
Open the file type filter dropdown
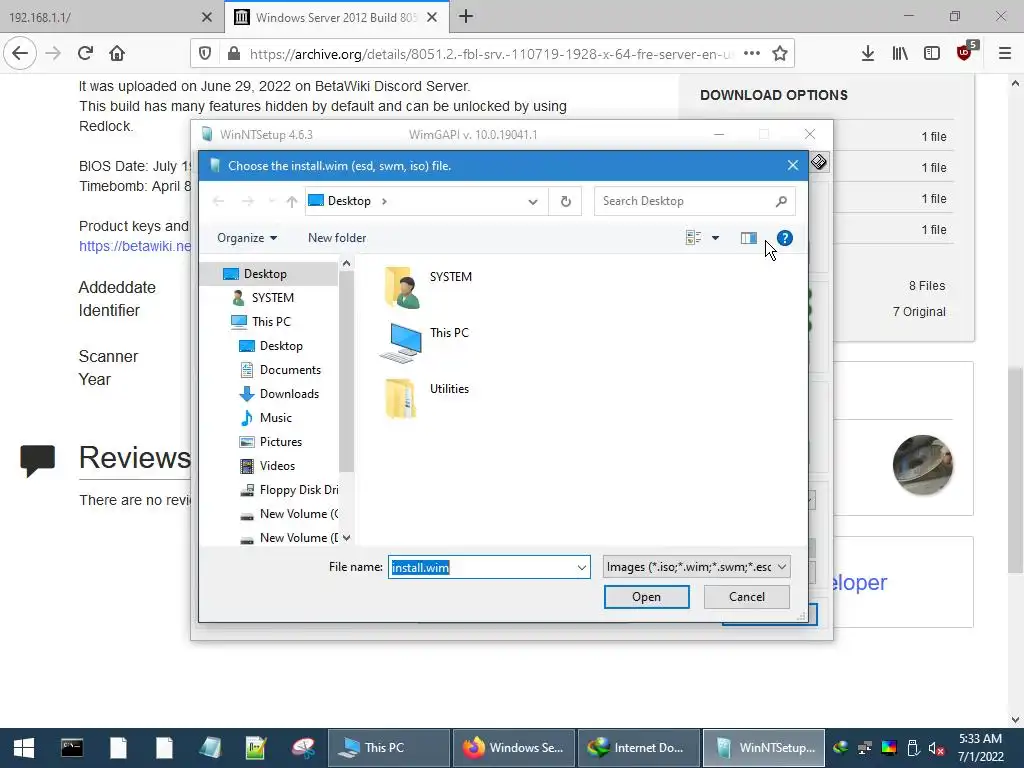coord(697,567)
